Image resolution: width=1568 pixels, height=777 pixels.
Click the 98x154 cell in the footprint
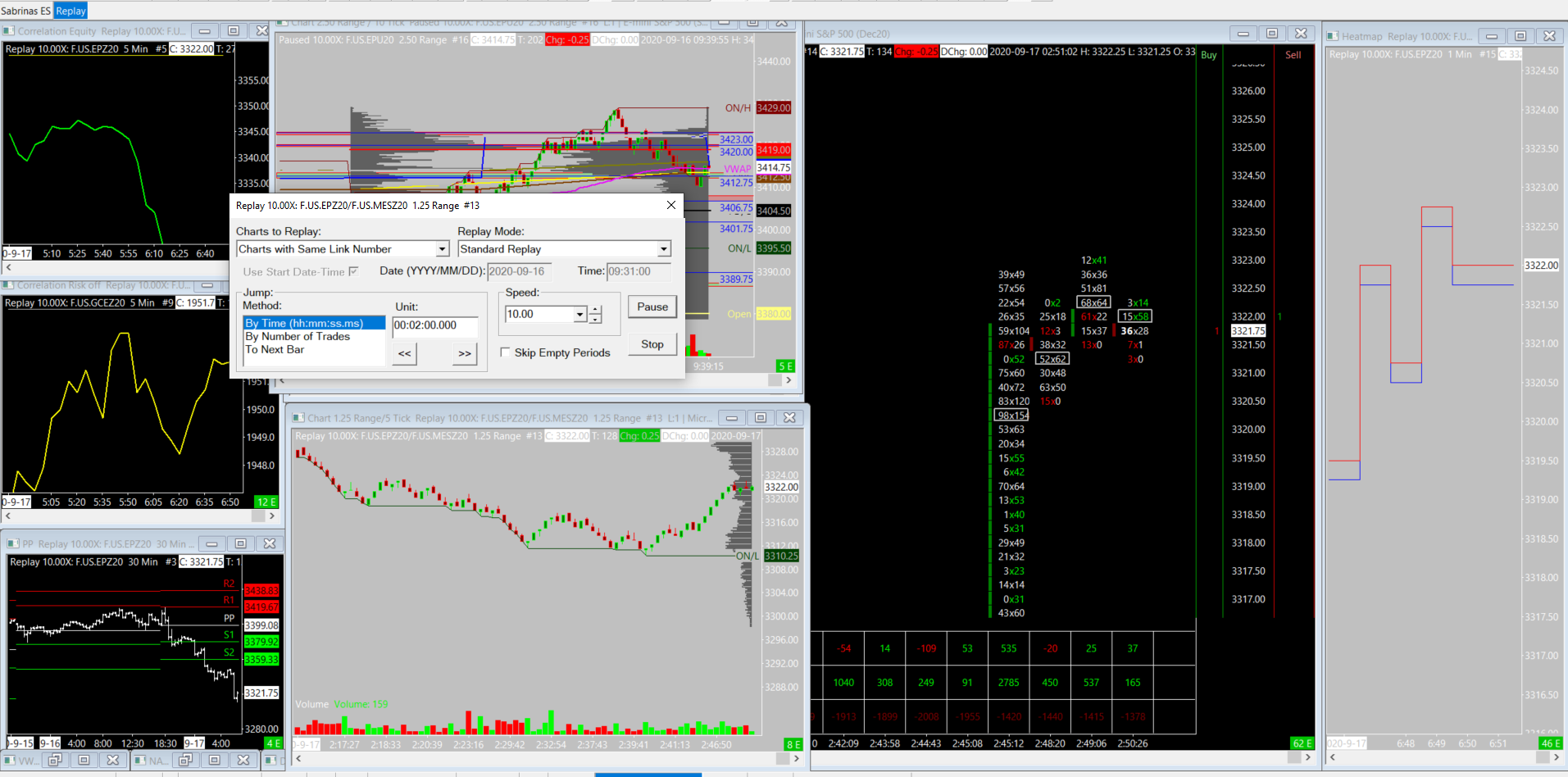(1012, 416)
